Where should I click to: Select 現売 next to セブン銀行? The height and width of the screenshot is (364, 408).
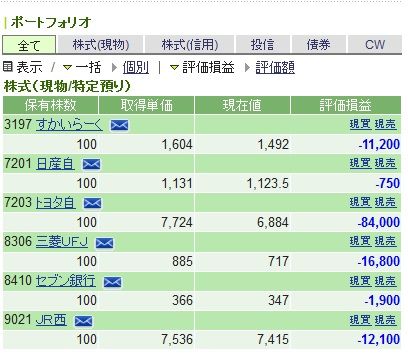[385, 281]
